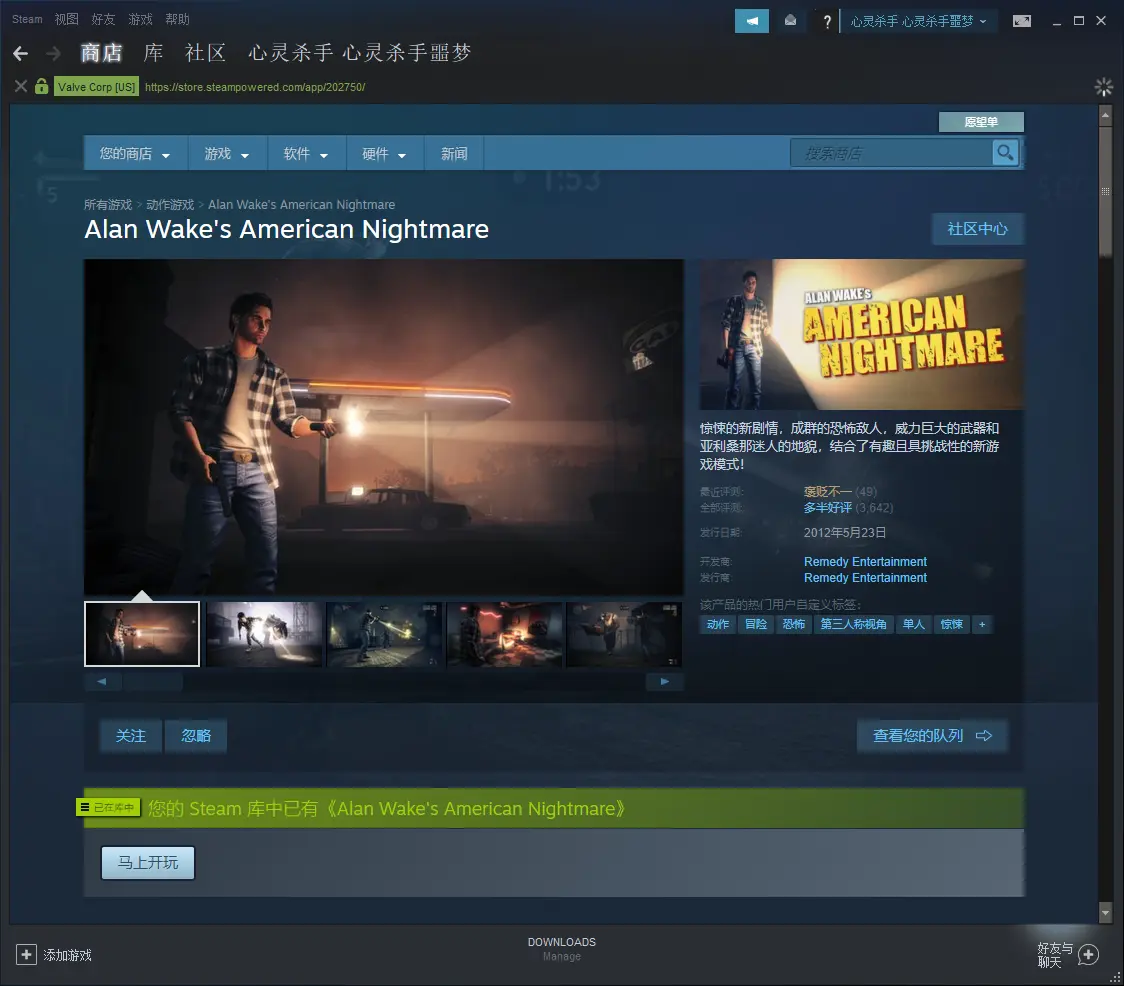
Task: Select the 惊悚 tag
Action: [x=951, y=625]
